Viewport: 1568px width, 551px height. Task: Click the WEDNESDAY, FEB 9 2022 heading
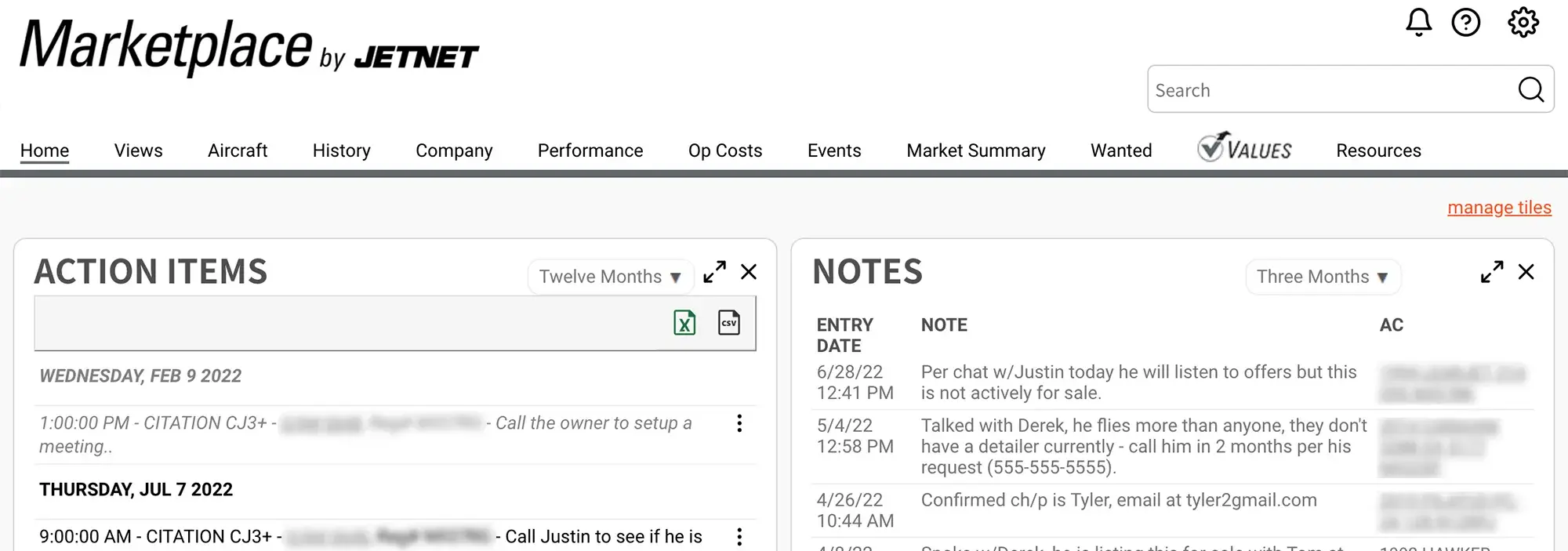point(140,376)
